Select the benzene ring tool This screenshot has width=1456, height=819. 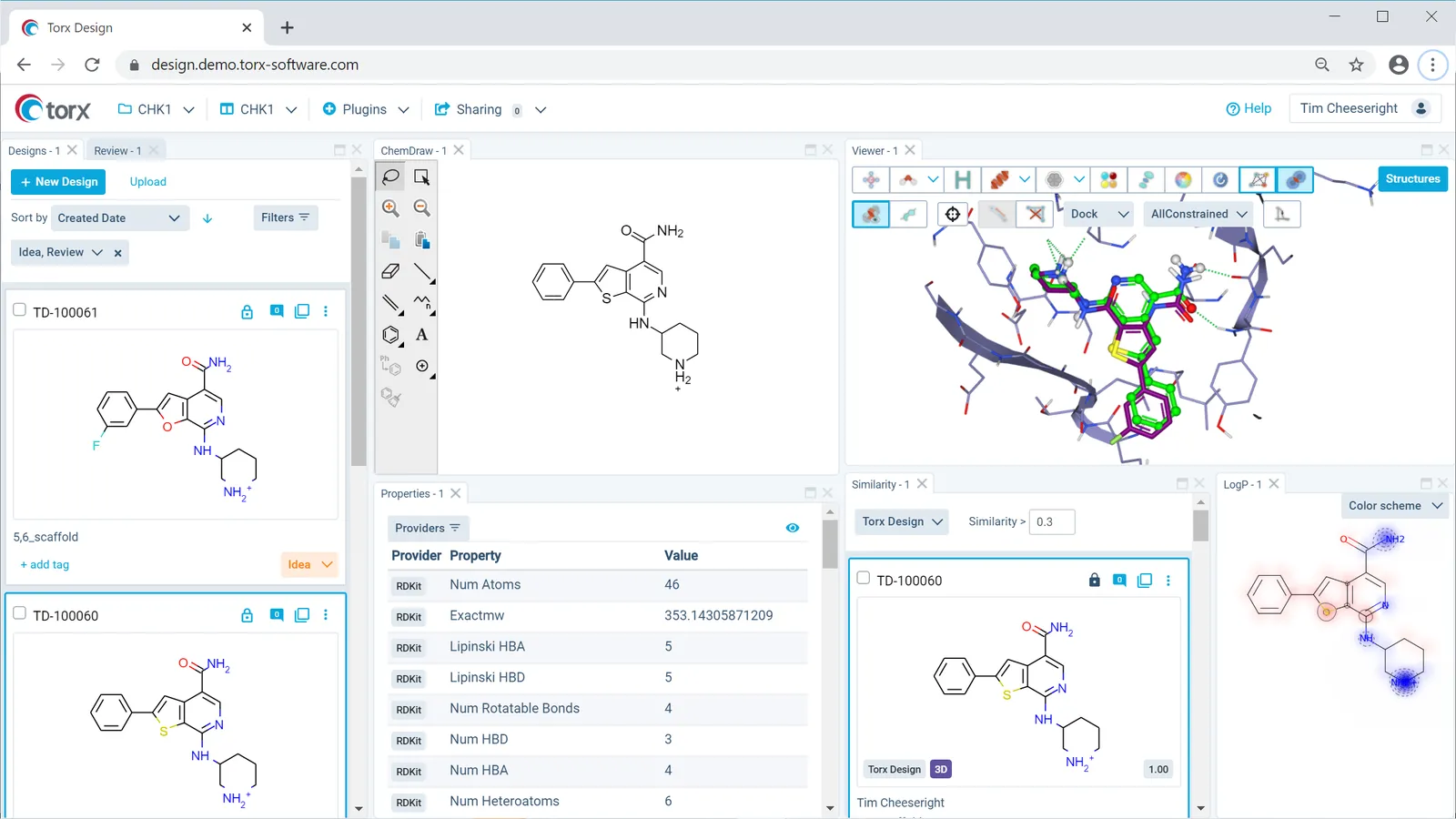tap(391, 335)
